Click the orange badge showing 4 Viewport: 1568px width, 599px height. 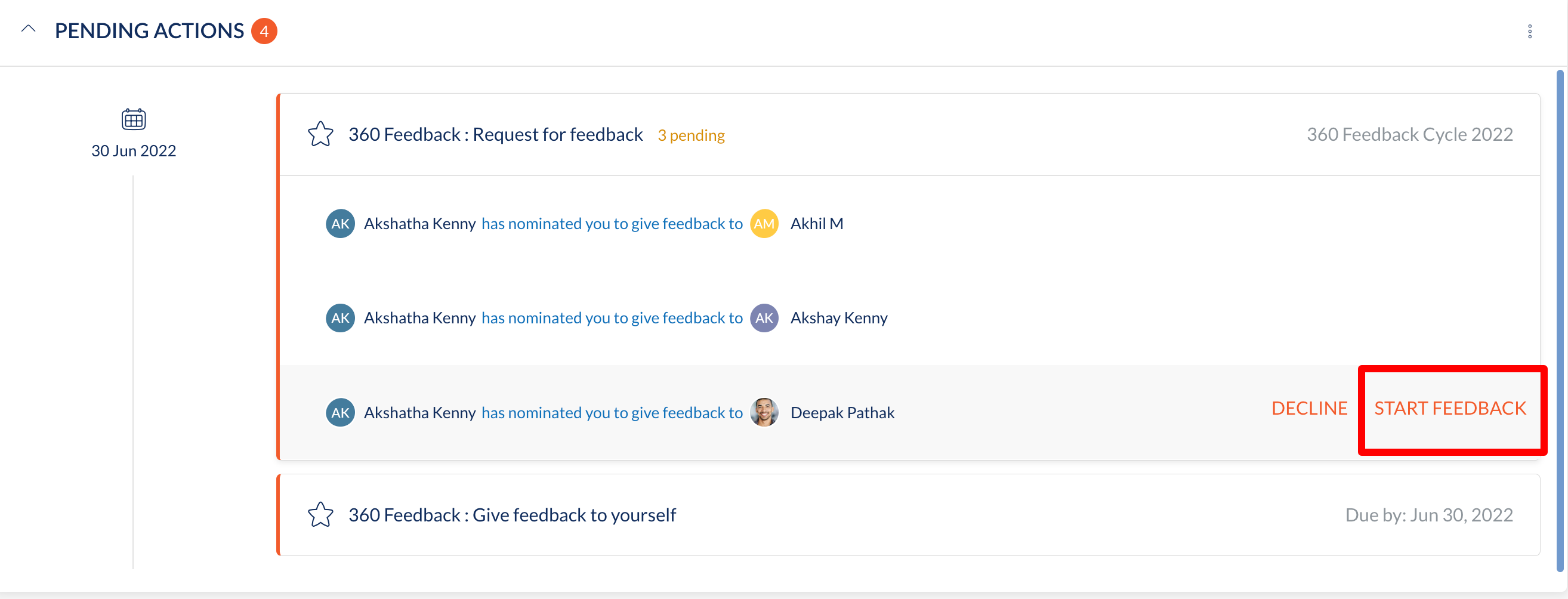pyautogui.click(x=264, y=31)
